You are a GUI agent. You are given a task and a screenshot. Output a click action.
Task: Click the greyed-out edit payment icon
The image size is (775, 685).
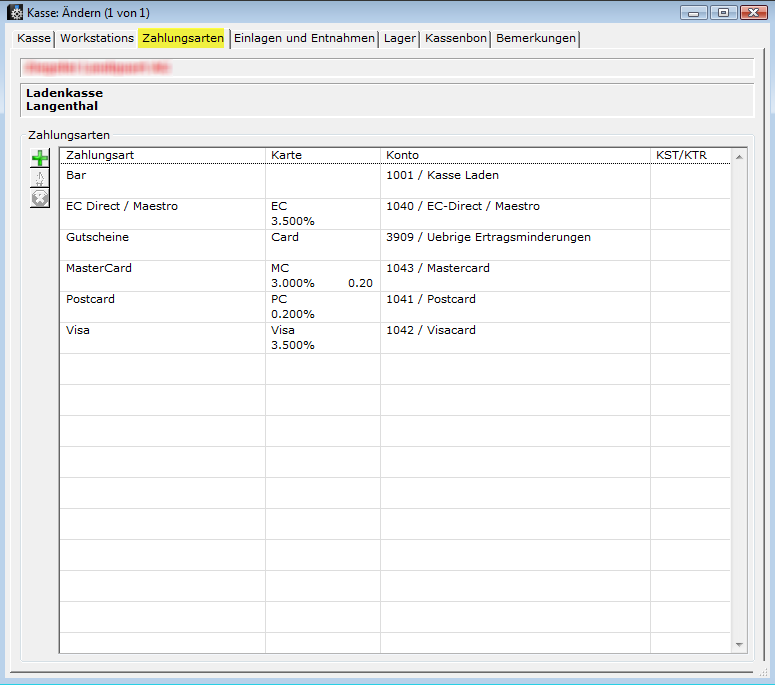(x=40, y=178)
